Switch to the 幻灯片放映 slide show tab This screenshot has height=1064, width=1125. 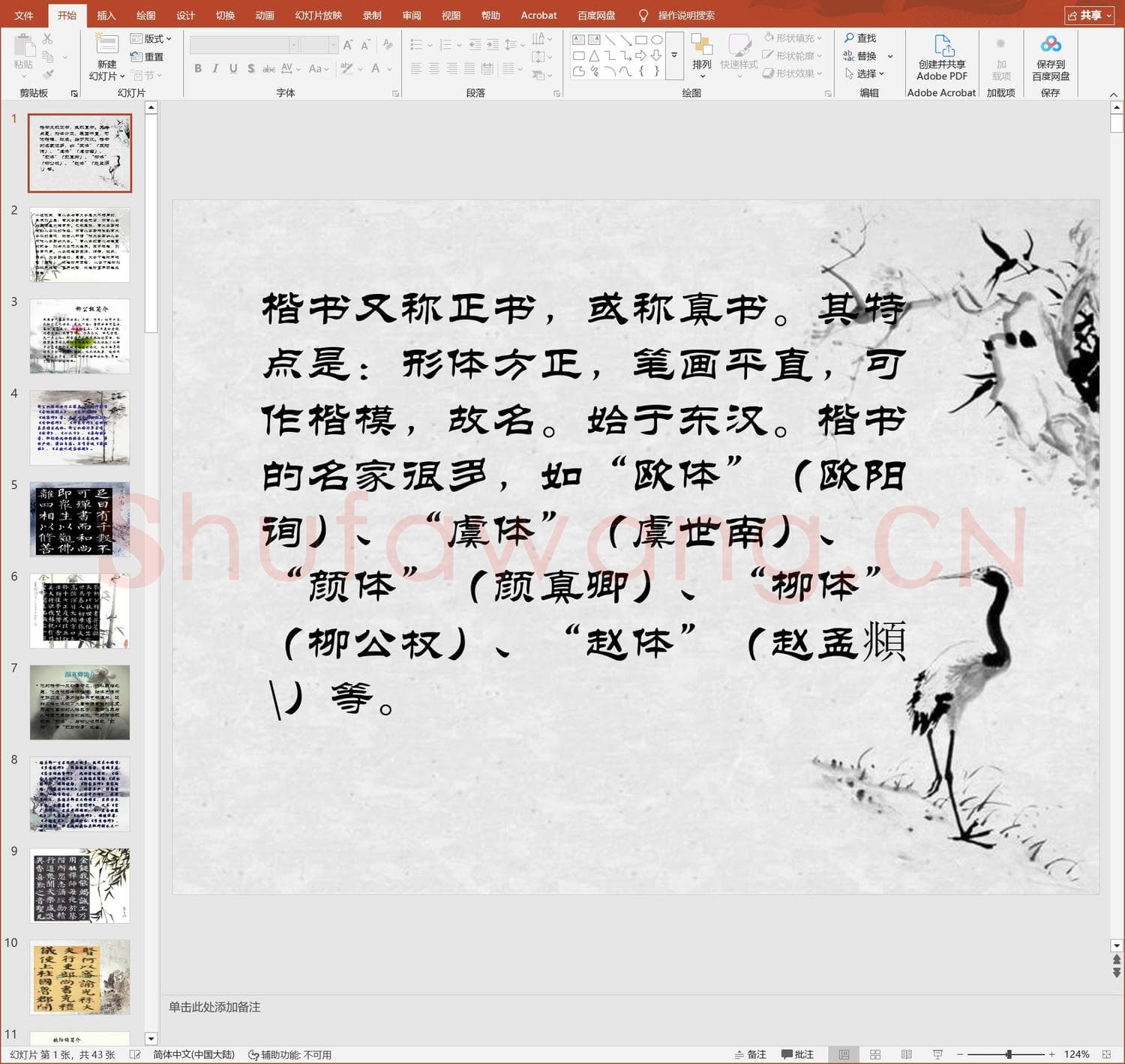click(319, 15)
